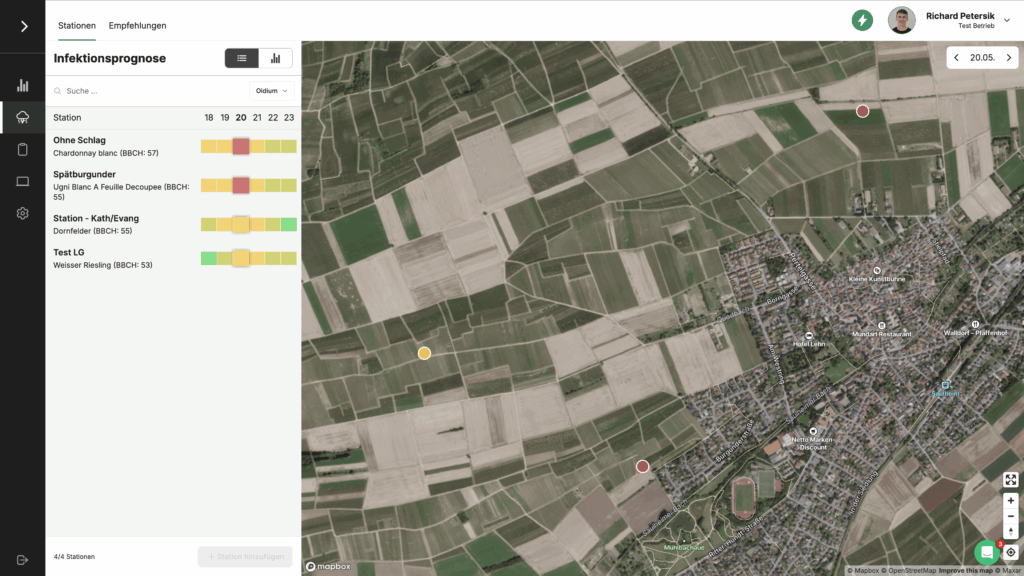This screenshot has height=576, width=1024.
Task: Switch to the Empfehlungen tab
Action: click(138, 25)
